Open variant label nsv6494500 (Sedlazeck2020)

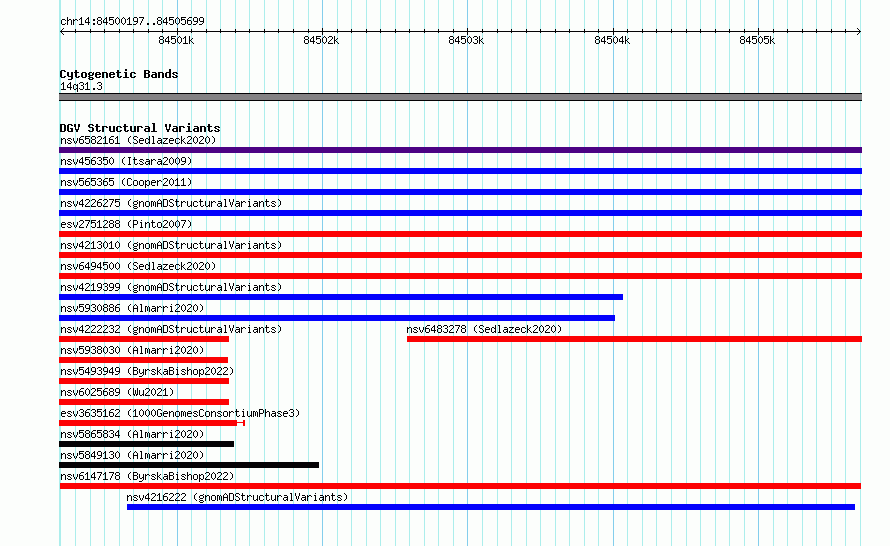[138, 266]
